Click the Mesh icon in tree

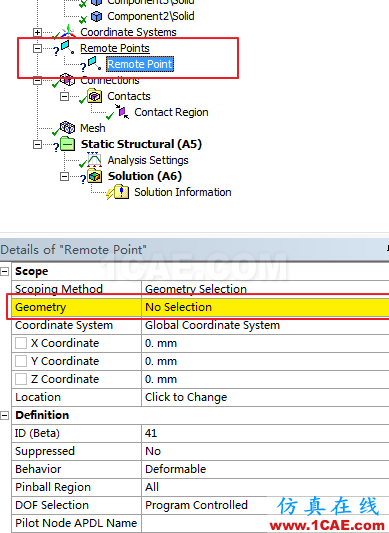68,128
